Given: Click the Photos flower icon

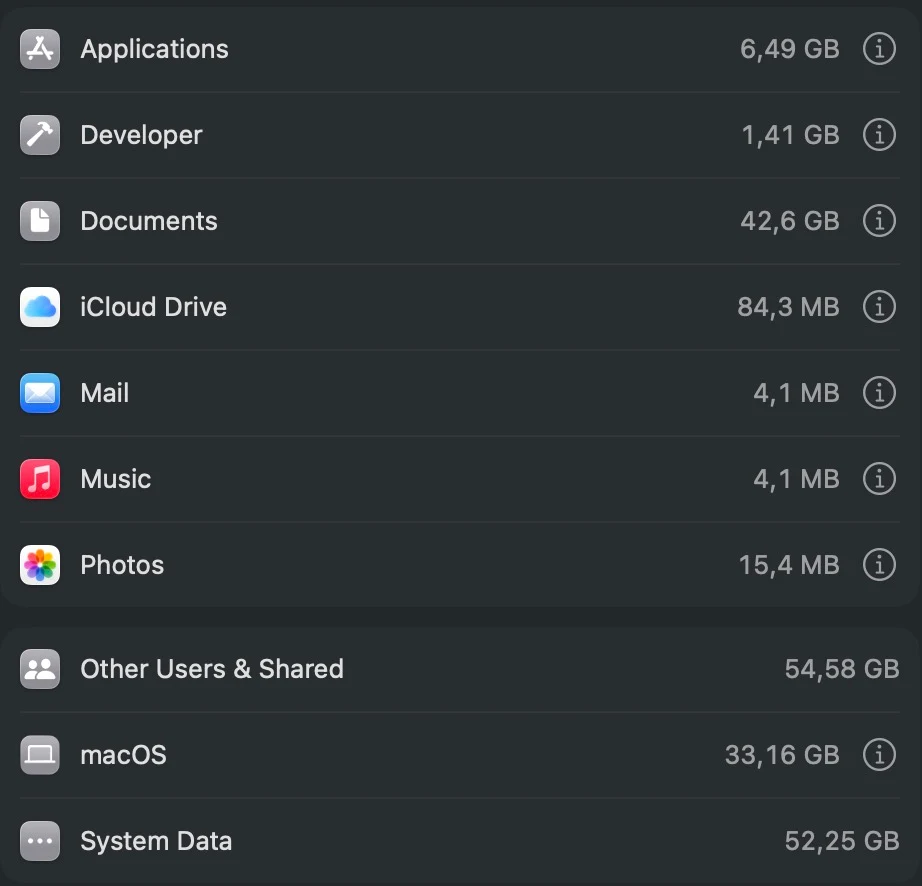Looking at the screenshot, I should [40, 564].
